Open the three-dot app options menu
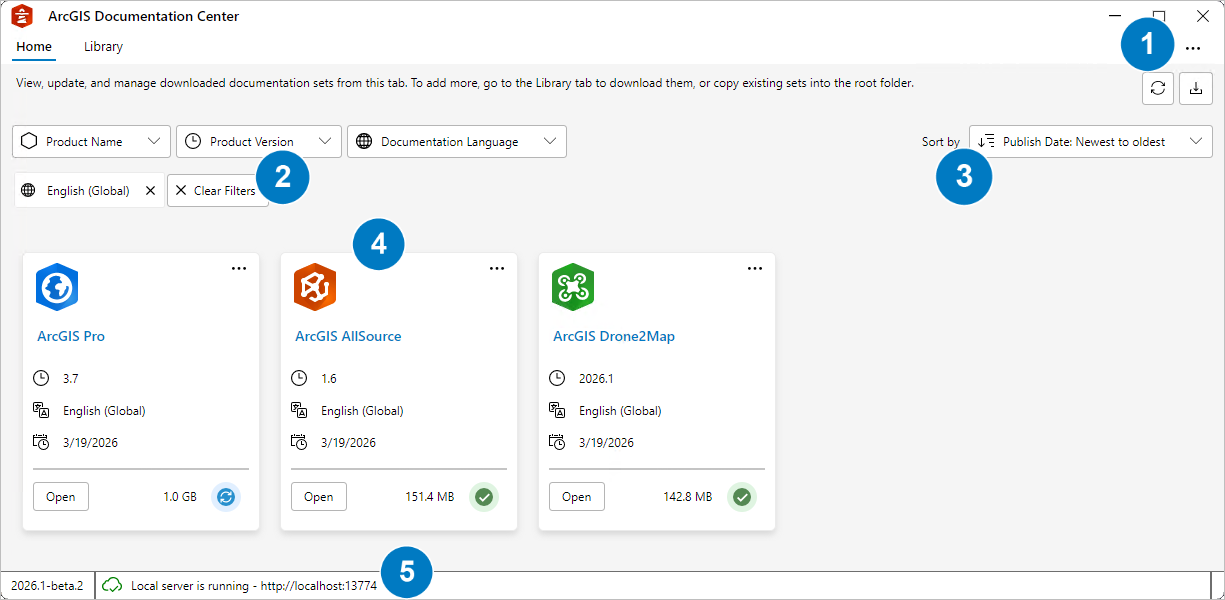The width and height of the screenshot is (1225, 600). (1193, 48)
